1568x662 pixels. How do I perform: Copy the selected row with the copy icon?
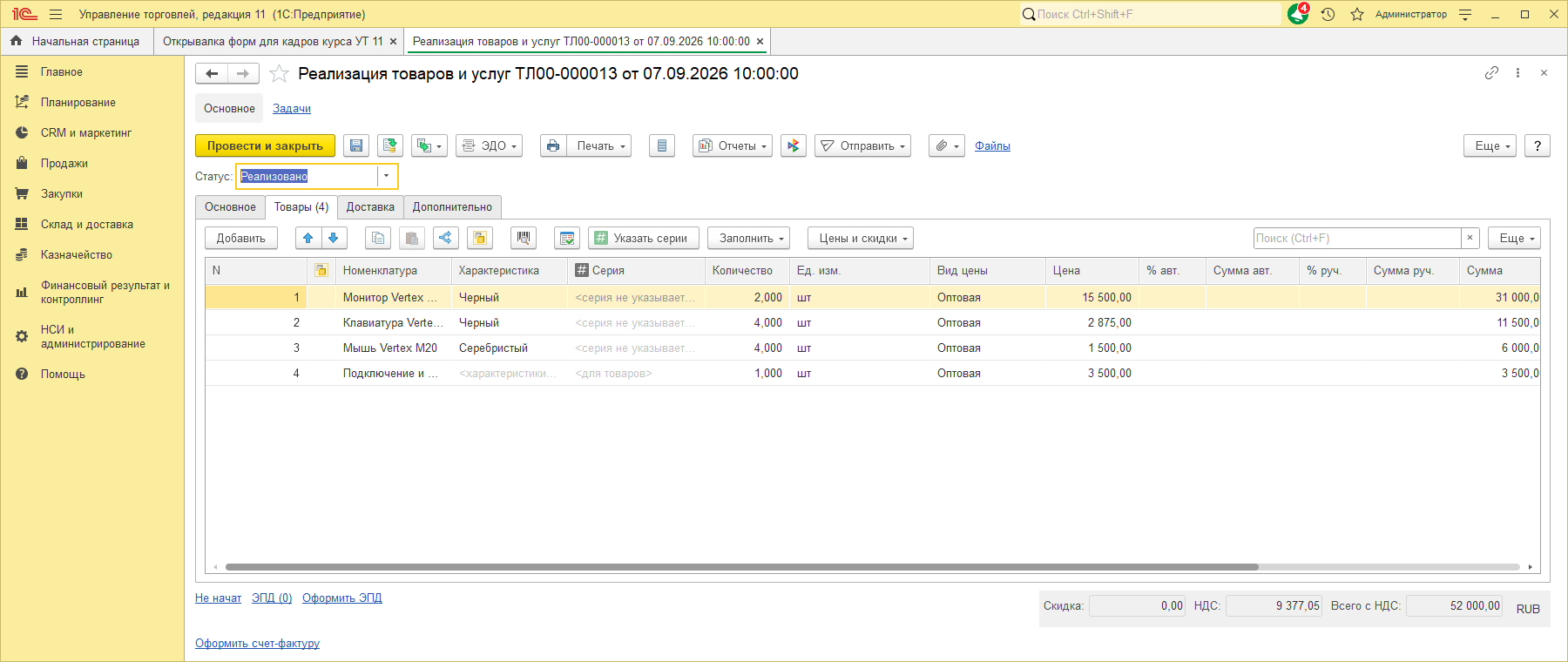(378, 238)
